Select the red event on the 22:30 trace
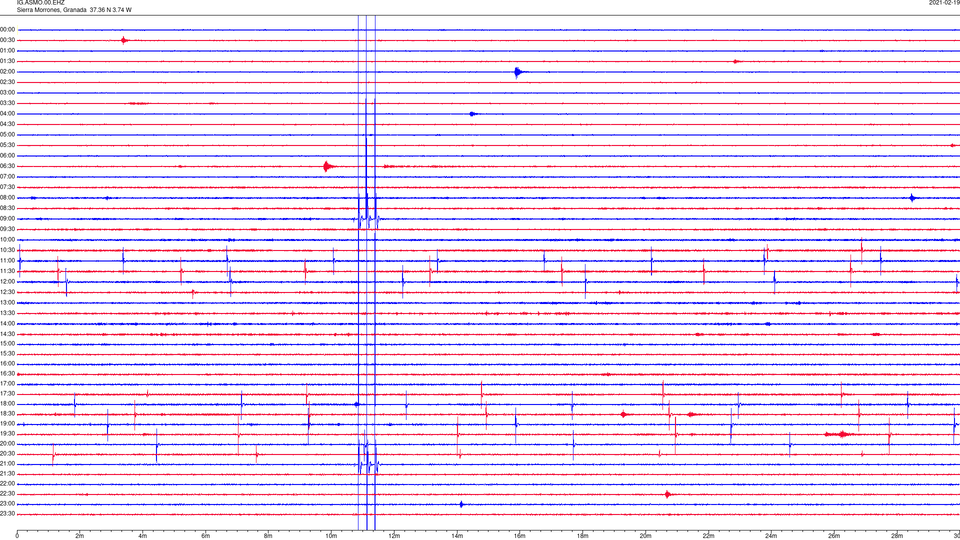Screen dimensions: 960x540 [668, 494]
